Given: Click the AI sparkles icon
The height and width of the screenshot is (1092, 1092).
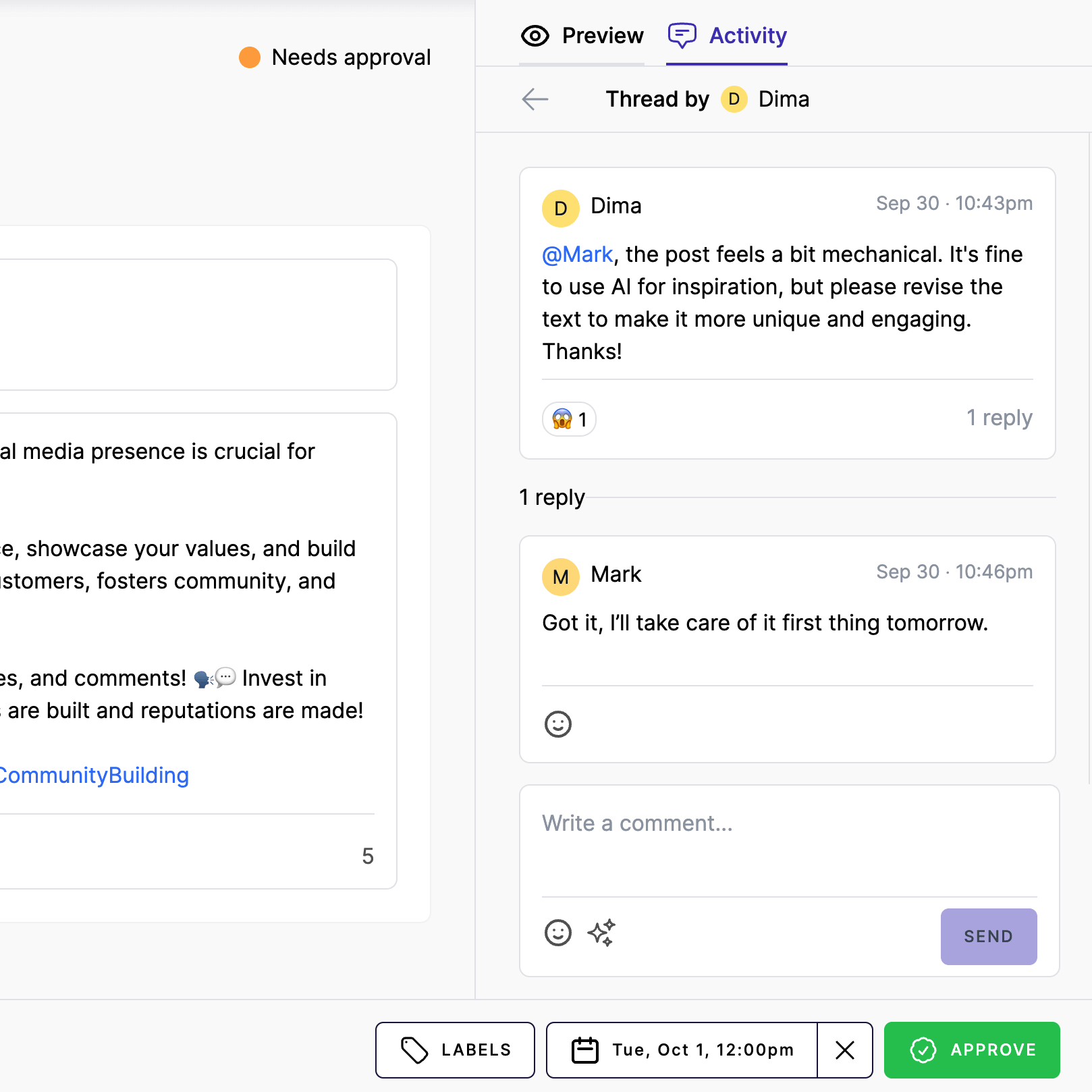Looking at the screenshot, I should coord(601,933).
